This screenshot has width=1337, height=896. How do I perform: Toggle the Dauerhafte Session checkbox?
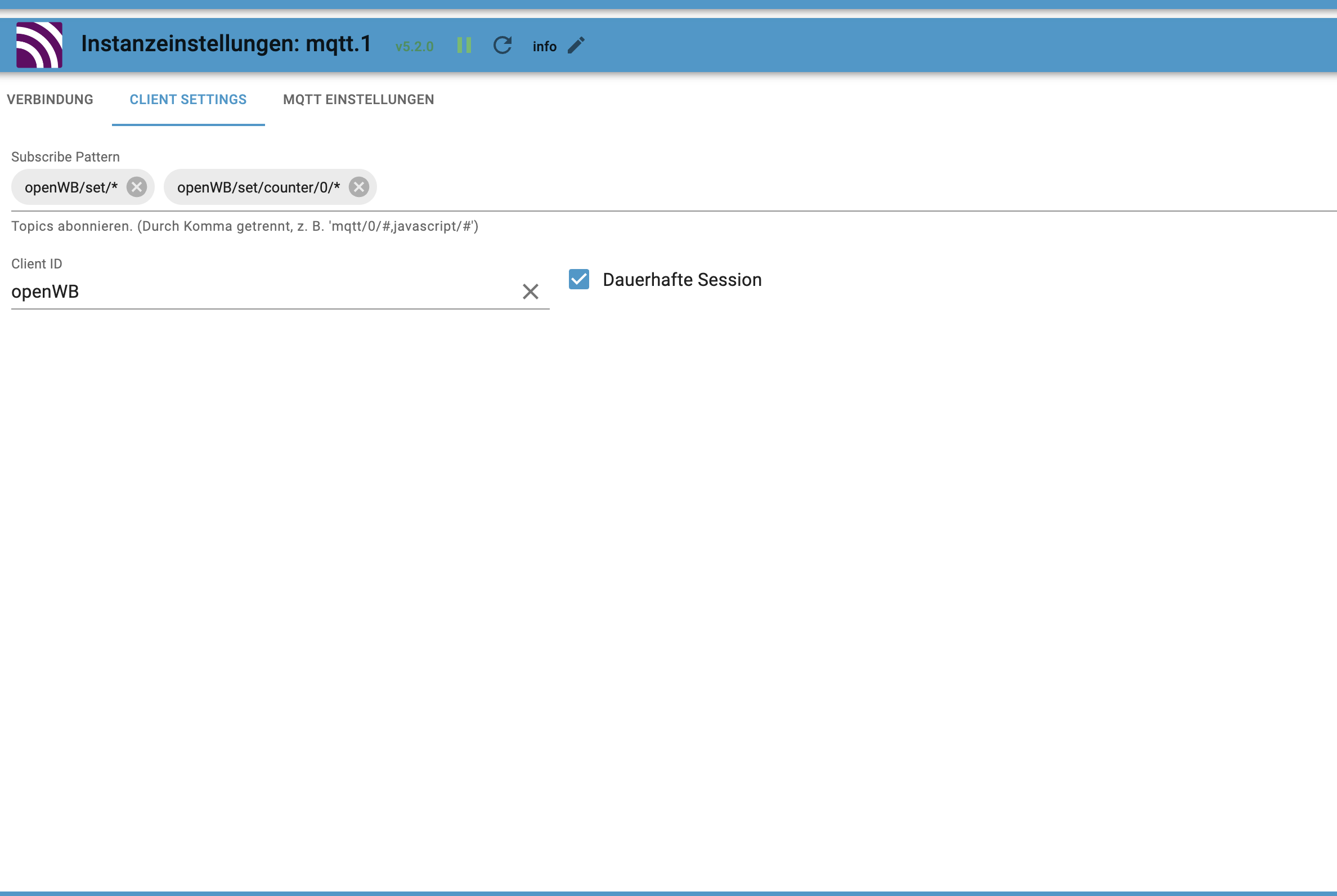(x=579, y=279)
